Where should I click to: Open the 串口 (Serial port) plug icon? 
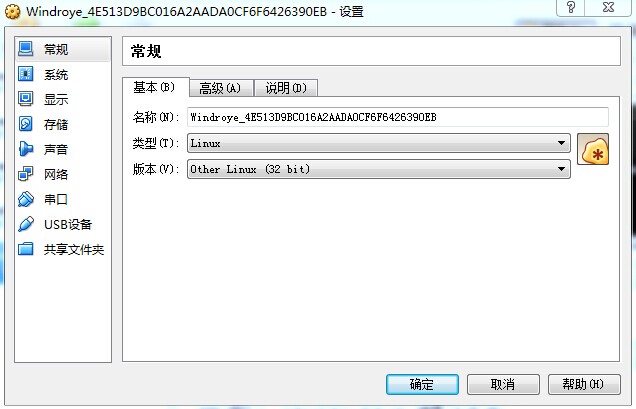coord(26,199)
